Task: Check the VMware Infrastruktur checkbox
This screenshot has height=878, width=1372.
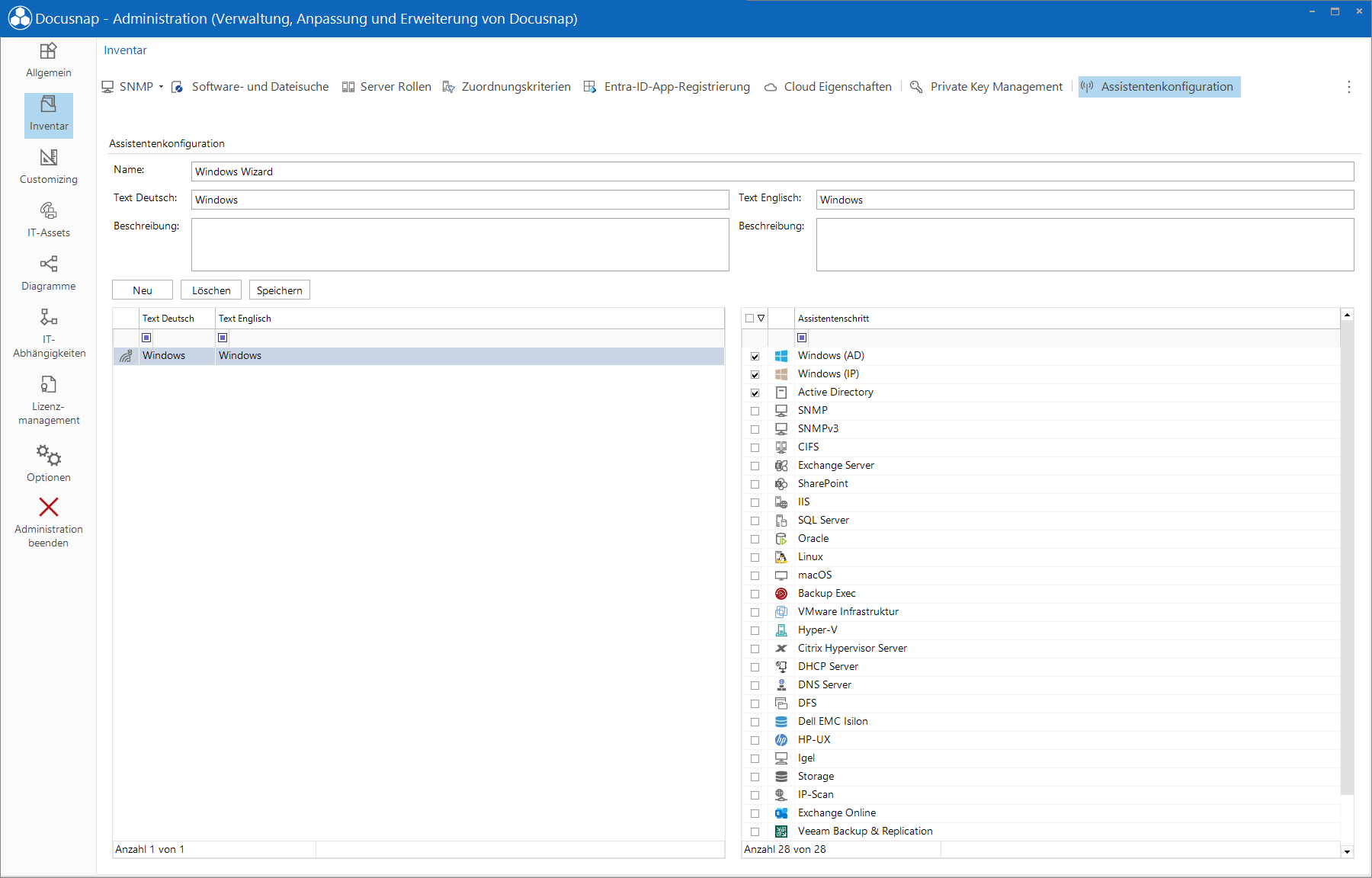Action: [755, 612]
